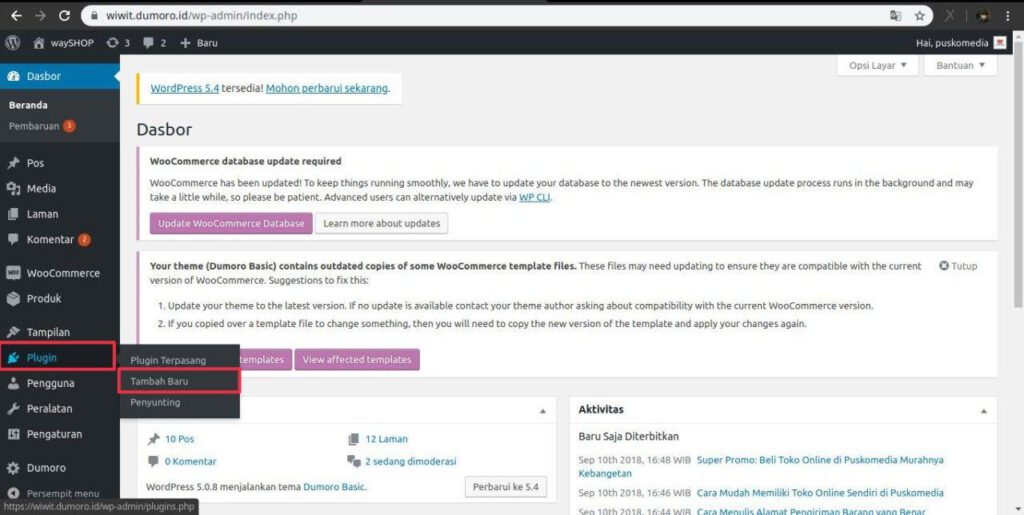Open the 12 Laman link

tap(386, 439)
